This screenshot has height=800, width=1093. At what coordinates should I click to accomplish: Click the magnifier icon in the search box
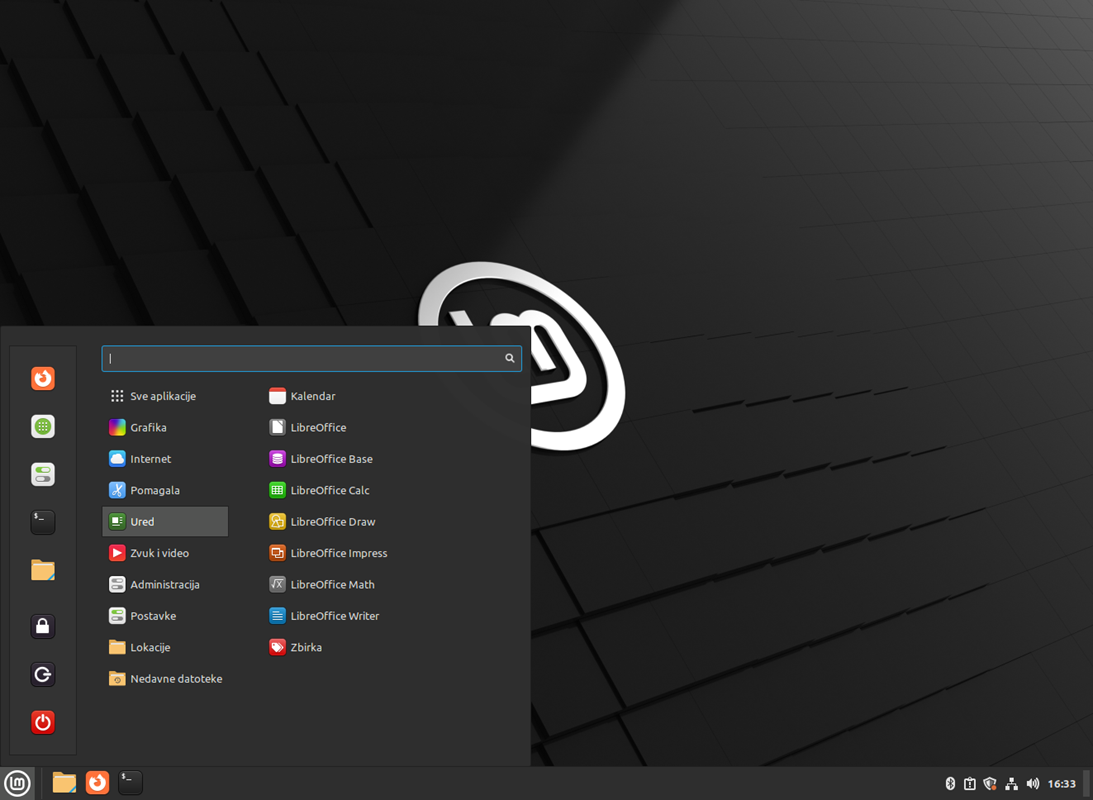[x=510, y=358]
